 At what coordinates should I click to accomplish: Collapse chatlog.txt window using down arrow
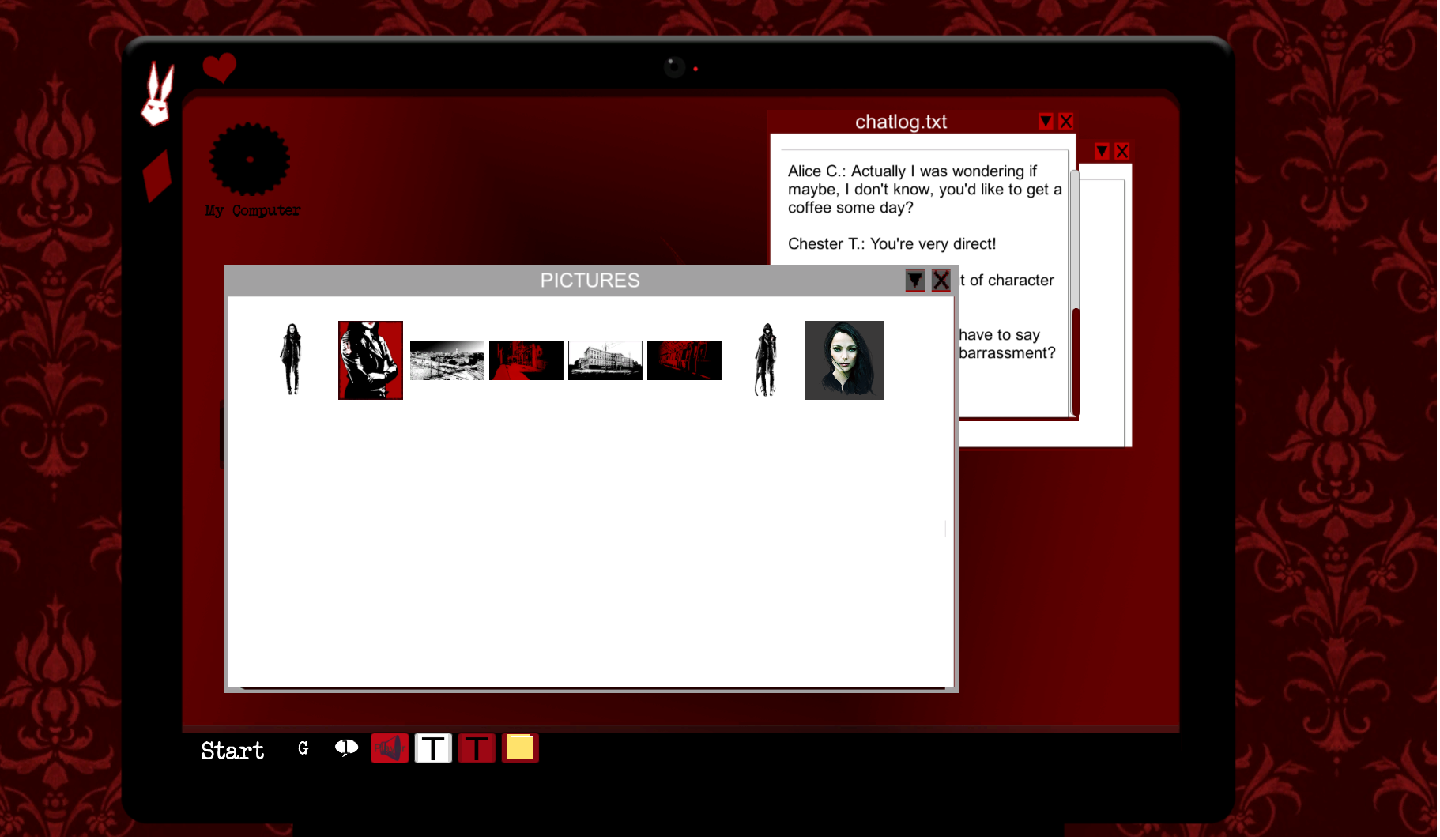[1046, 122]
